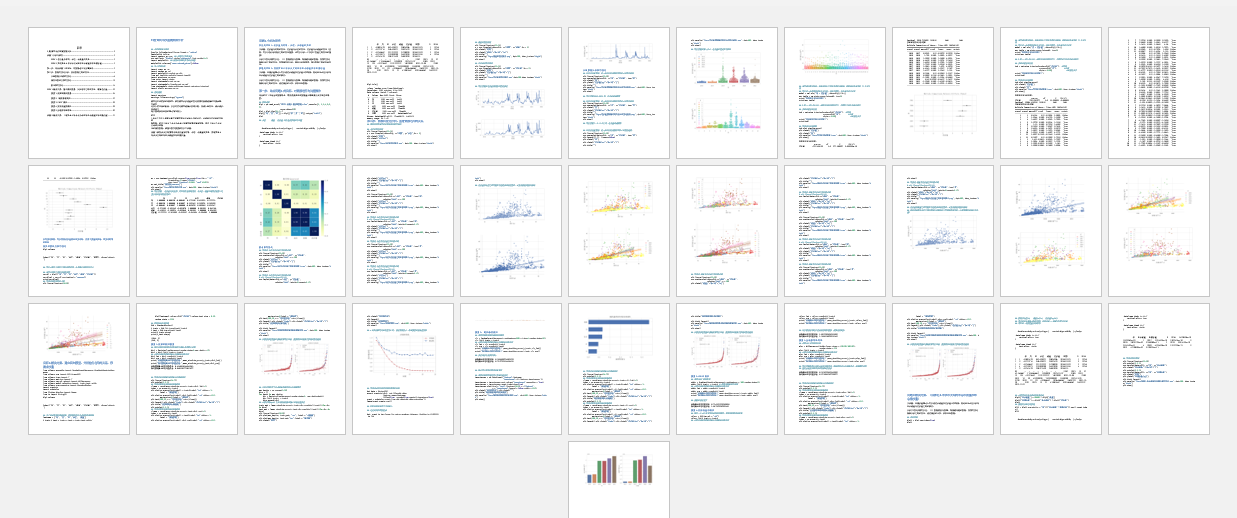Open page with wide multicolored strip plot
The width and height of the screenshot is (1237, 518).
click(x=834, y=93)
